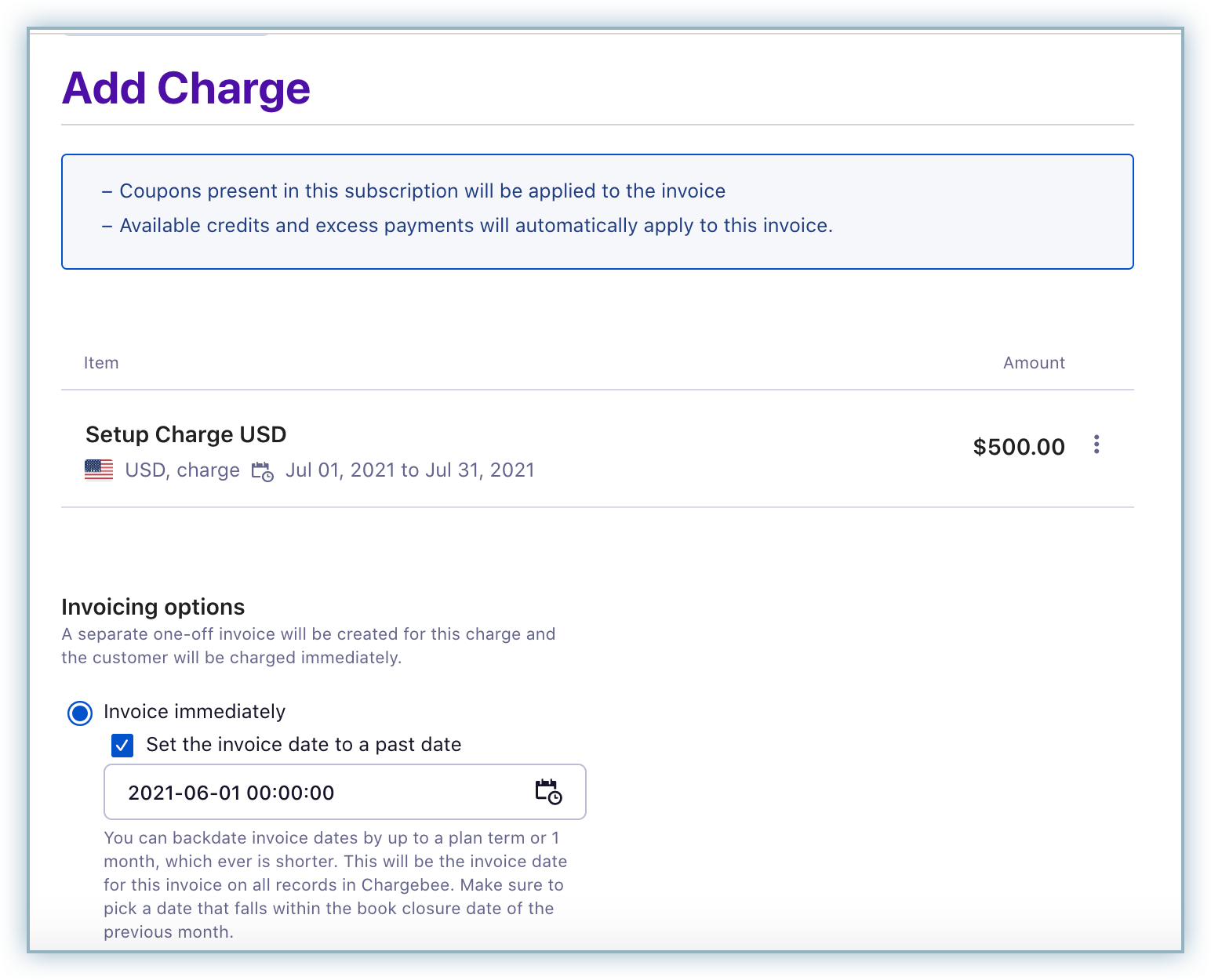This screenshot has height=980, width=1211.
Task: Click the Item column header
Action: click(101, 363)
